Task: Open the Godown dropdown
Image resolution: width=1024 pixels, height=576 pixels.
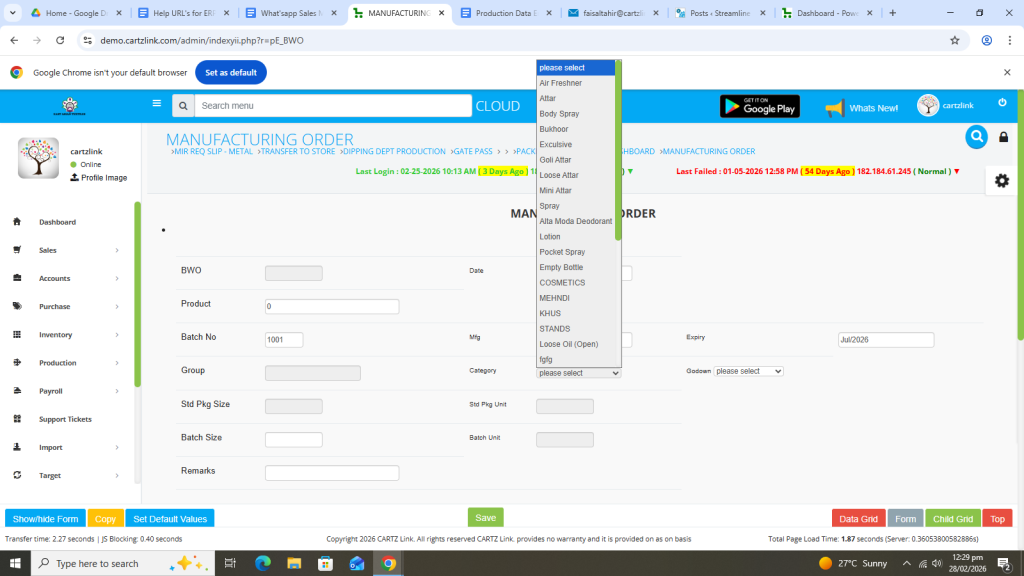Action: (748, 371)
